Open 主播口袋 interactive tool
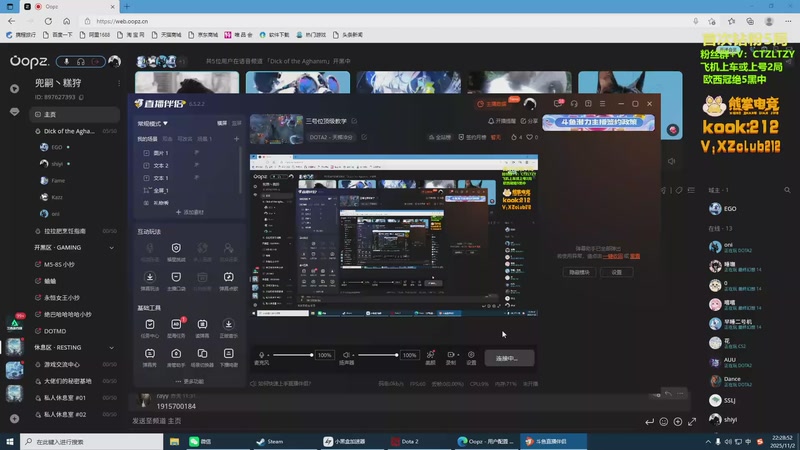Screen dimensions: 800x450 click(x=176, y=281)
